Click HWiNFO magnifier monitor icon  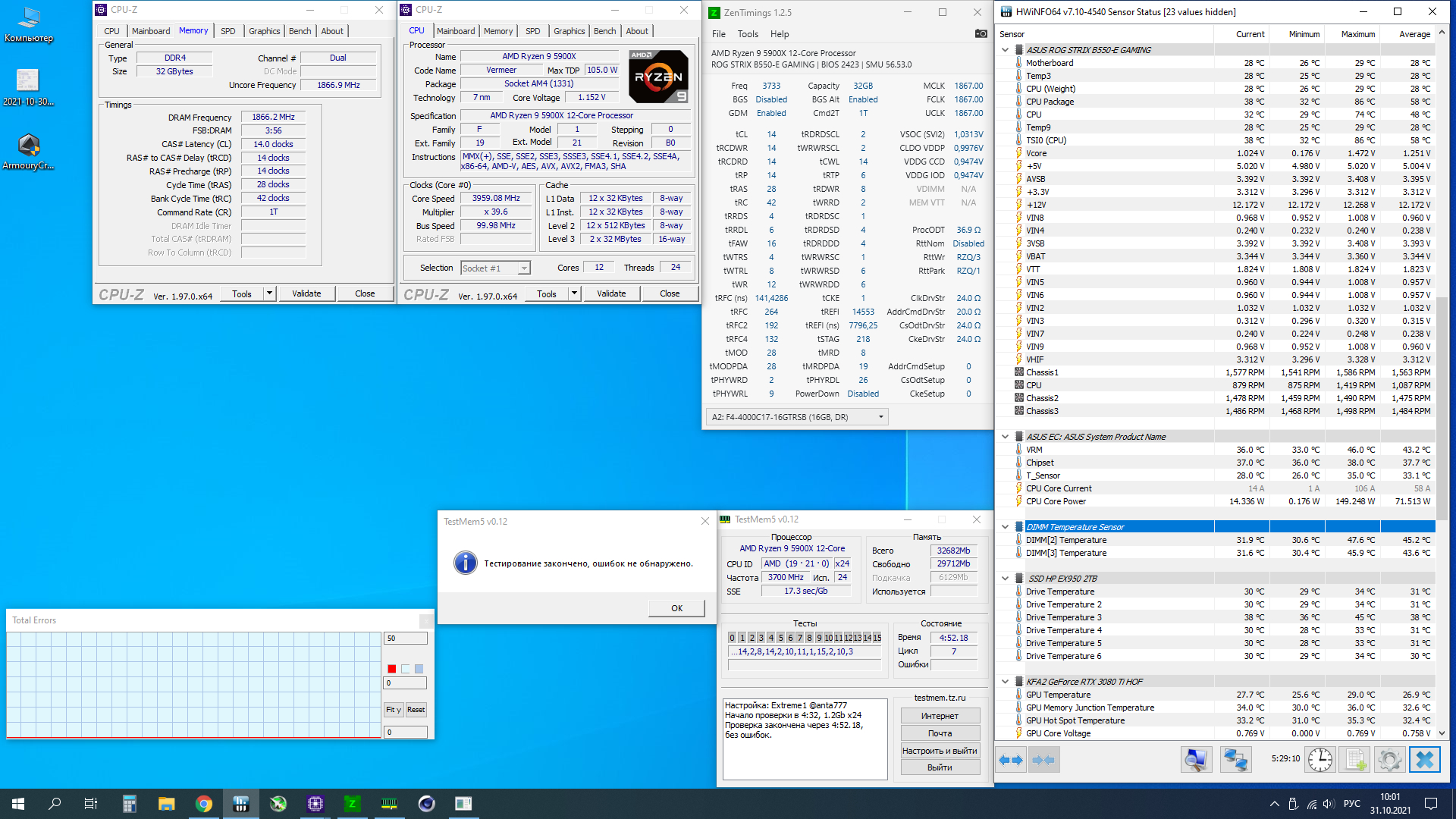1196,760
